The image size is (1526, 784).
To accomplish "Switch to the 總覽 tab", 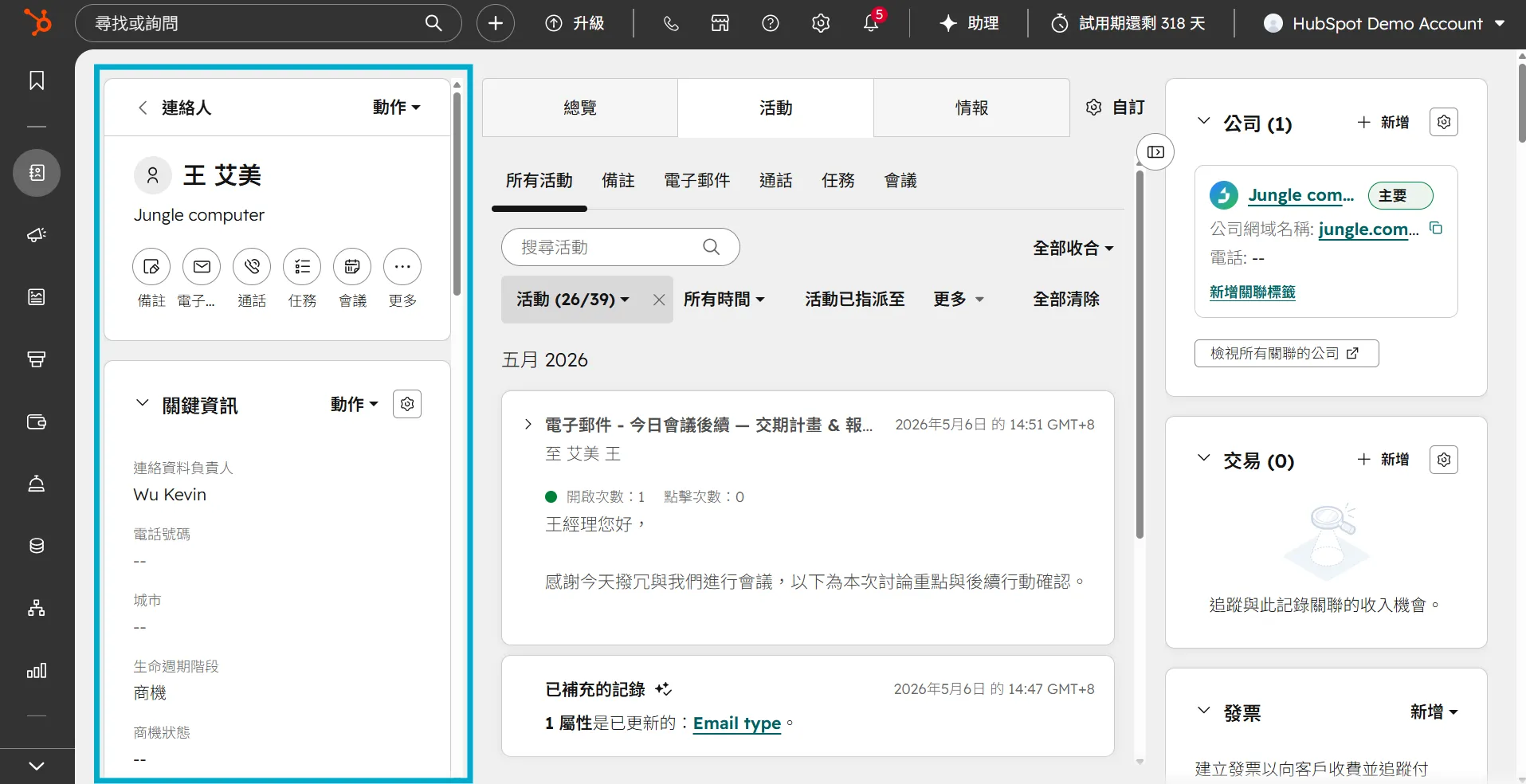I will click(x=580, y=108).
